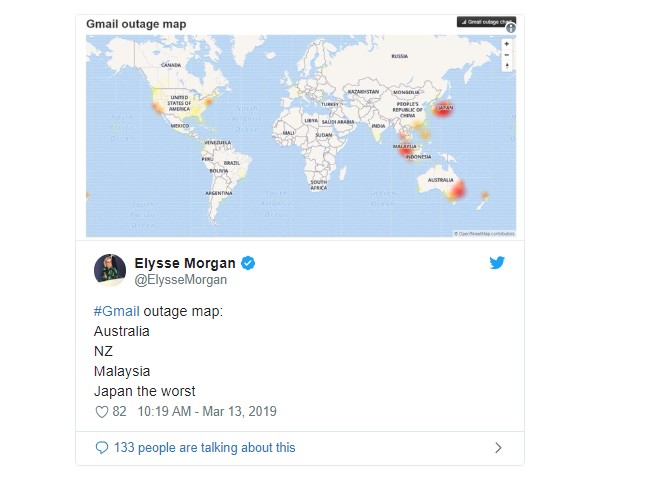Like the tweet with heart icon
Viewport: 651px width, 481px height.
(100, 411)
